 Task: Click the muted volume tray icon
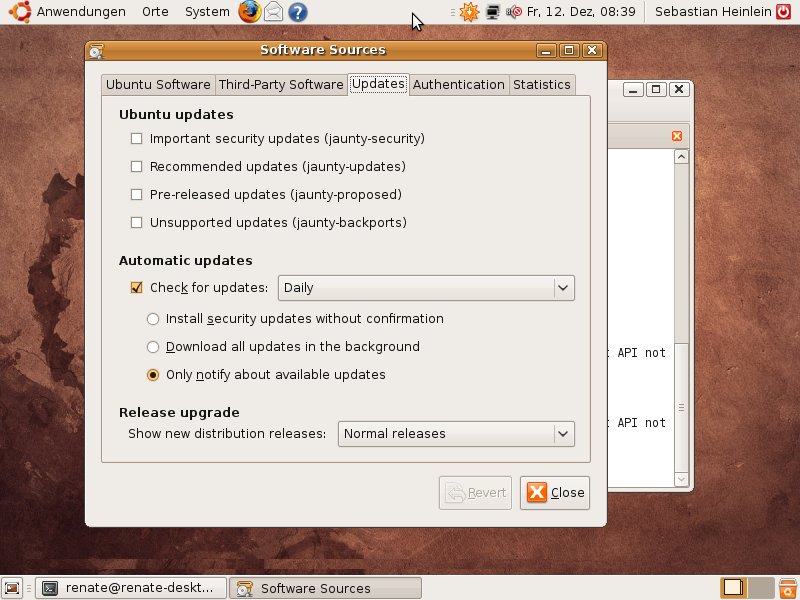click(x=514, y=12)
